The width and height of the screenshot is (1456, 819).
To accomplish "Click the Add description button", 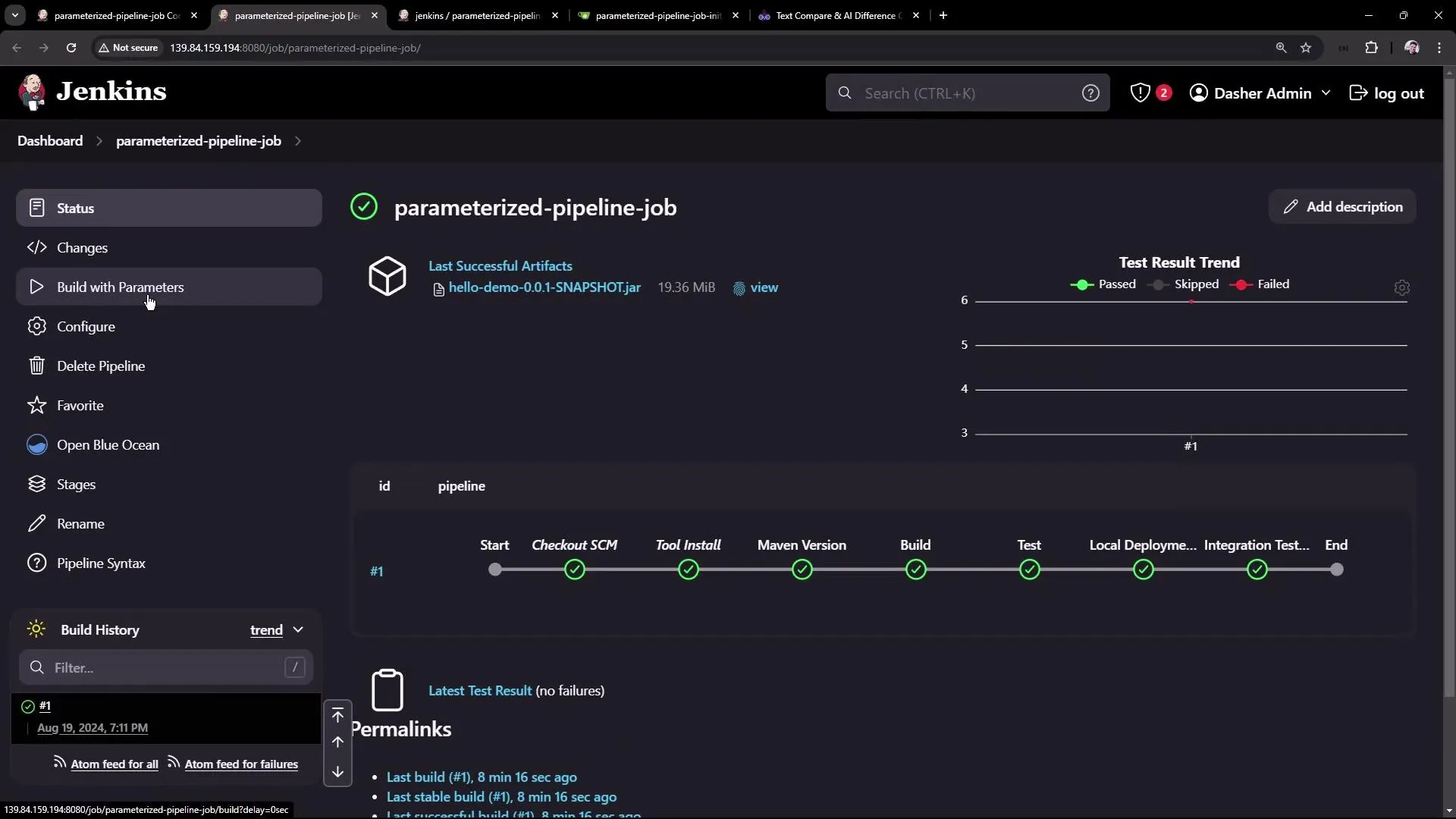I will 1341,206.
